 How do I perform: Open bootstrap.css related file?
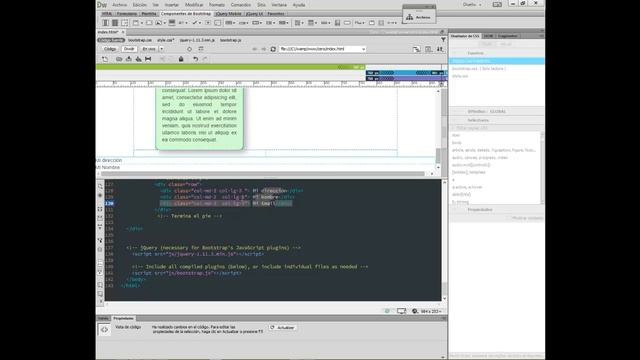click(x=140, y=40)
